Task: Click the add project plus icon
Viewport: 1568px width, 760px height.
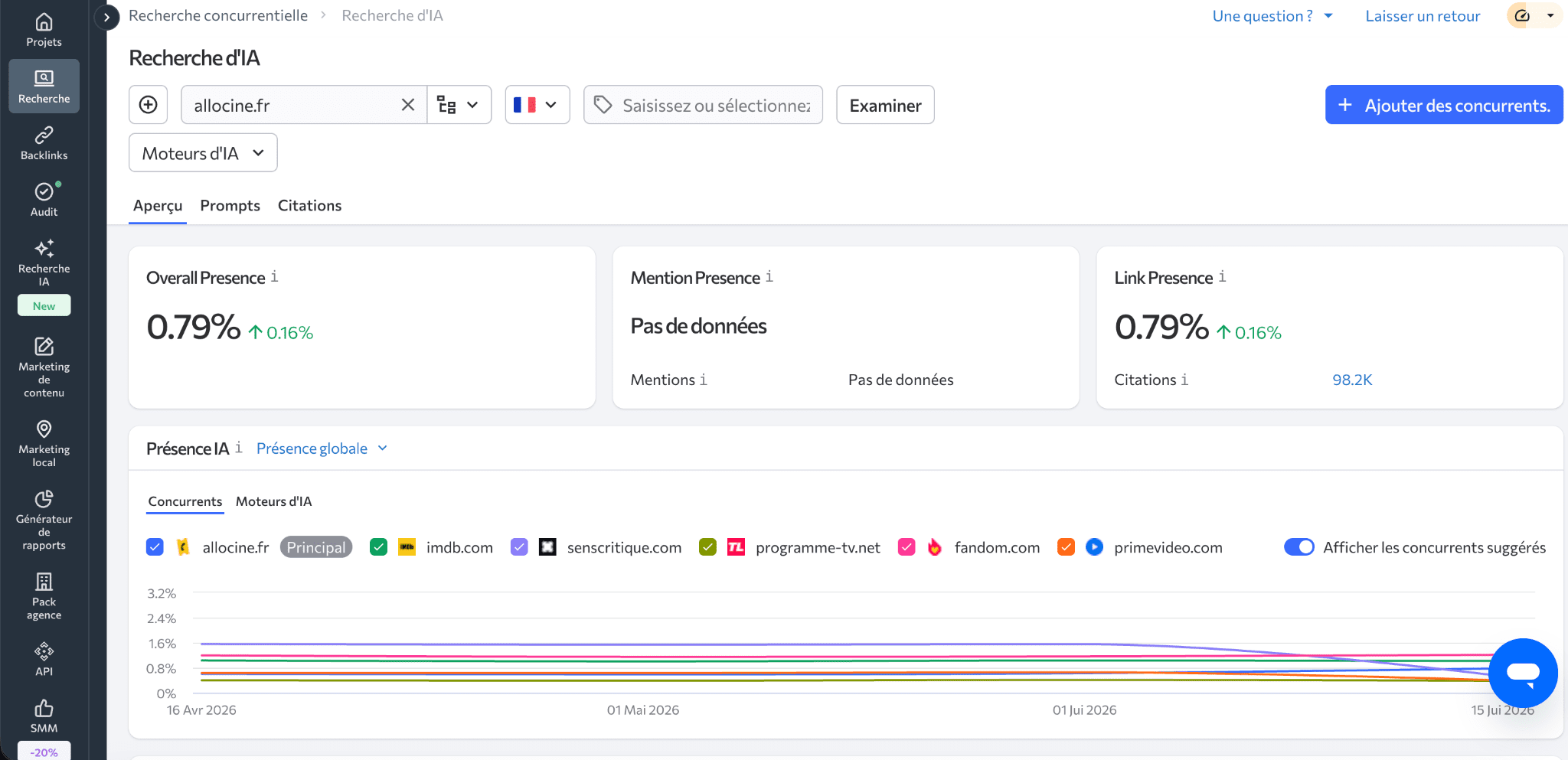Action: point(148,105)
